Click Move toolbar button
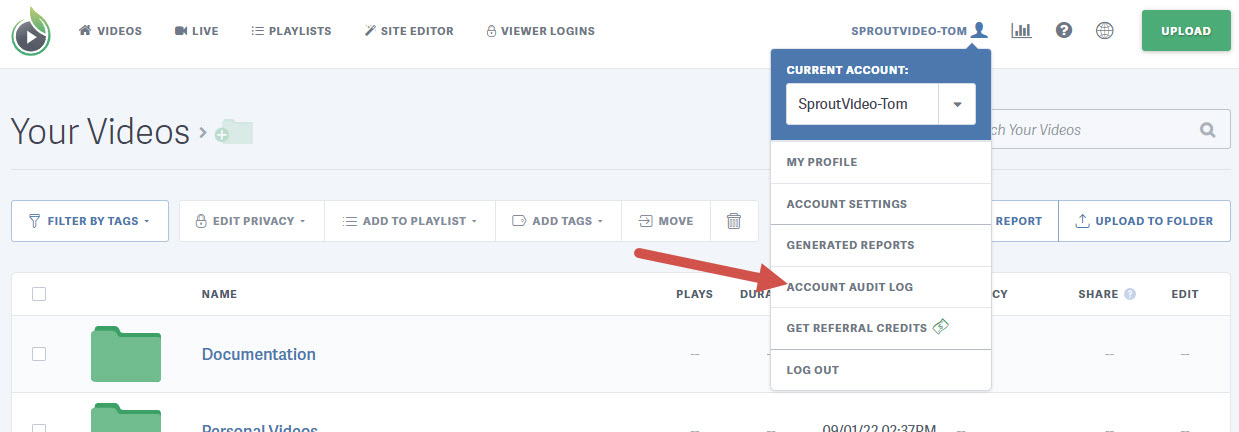The height and width of the screenshot is (432, 1239). [666, 221]
